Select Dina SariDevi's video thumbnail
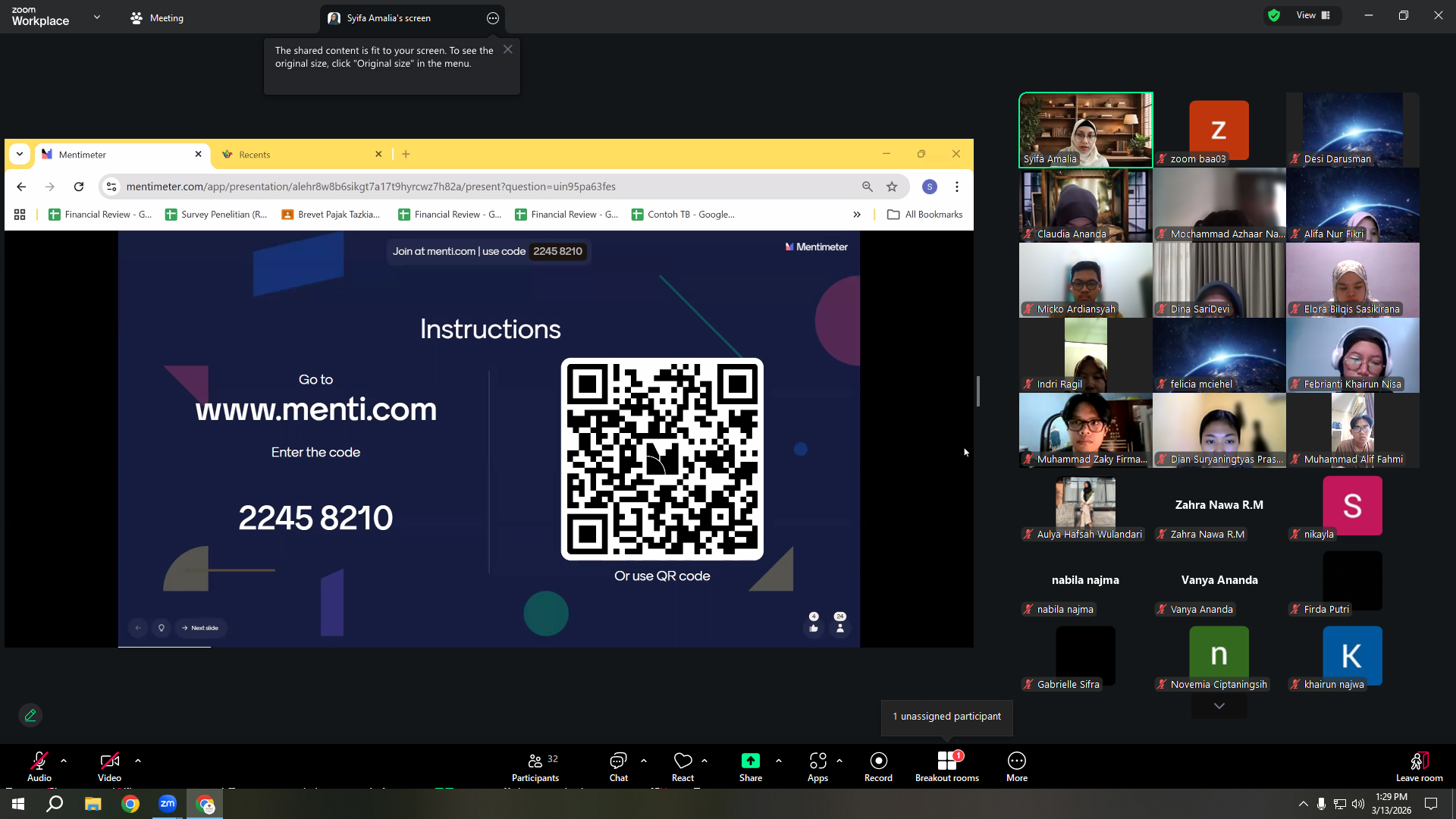 click(x=1219, y=280)
